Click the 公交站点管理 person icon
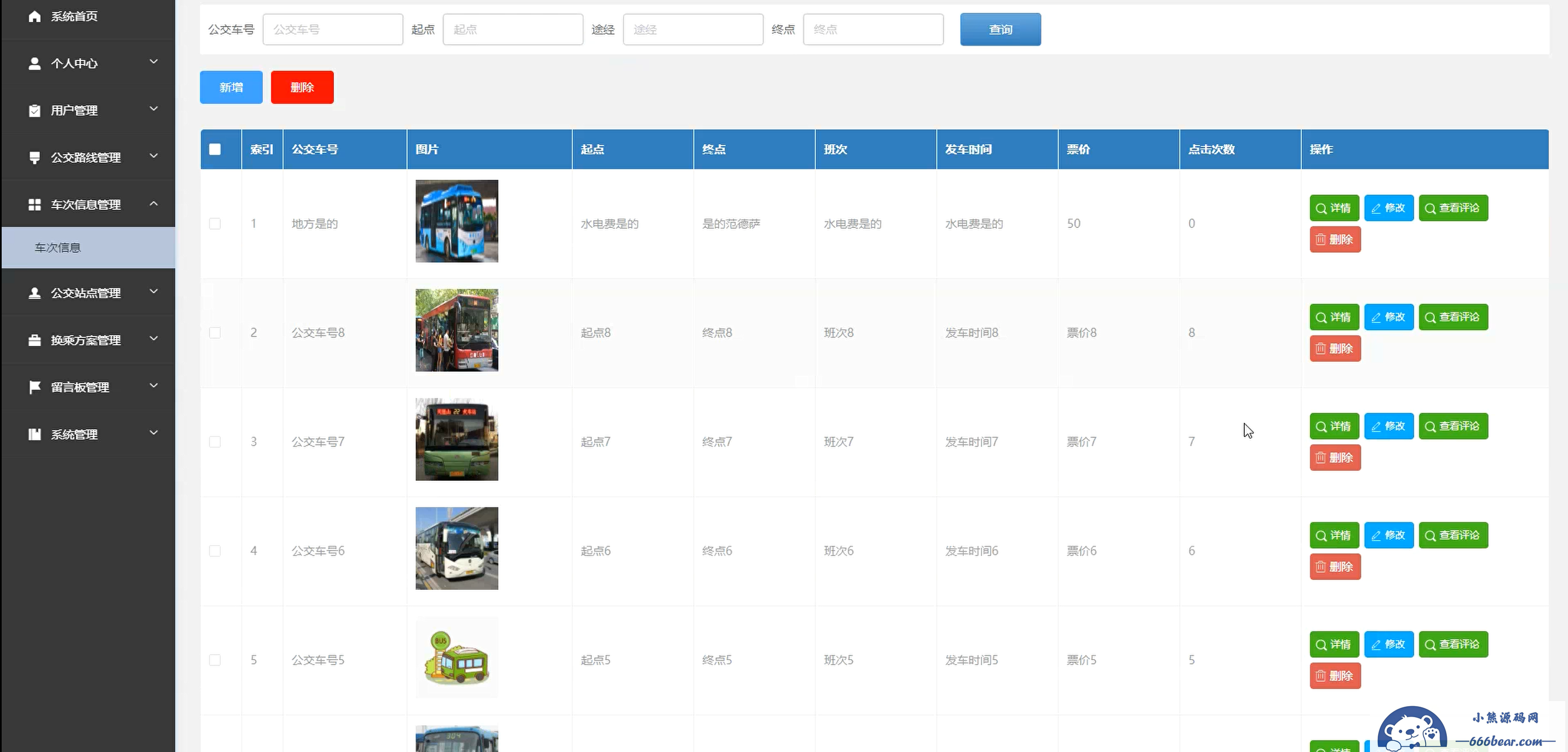This screenshot has width=1568, height=752. 35,293
